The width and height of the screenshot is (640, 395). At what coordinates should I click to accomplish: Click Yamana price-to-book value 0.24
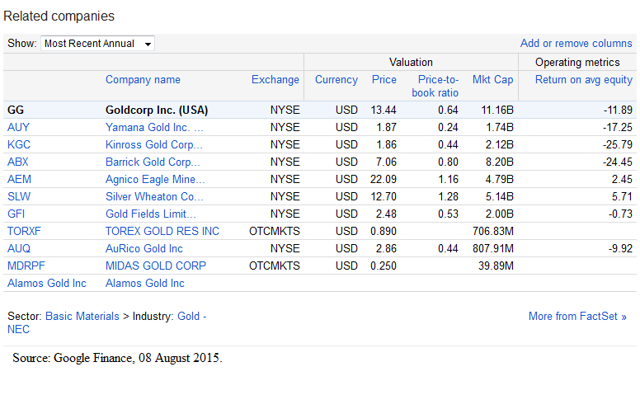pyautogui.click(x=448, y=127)
